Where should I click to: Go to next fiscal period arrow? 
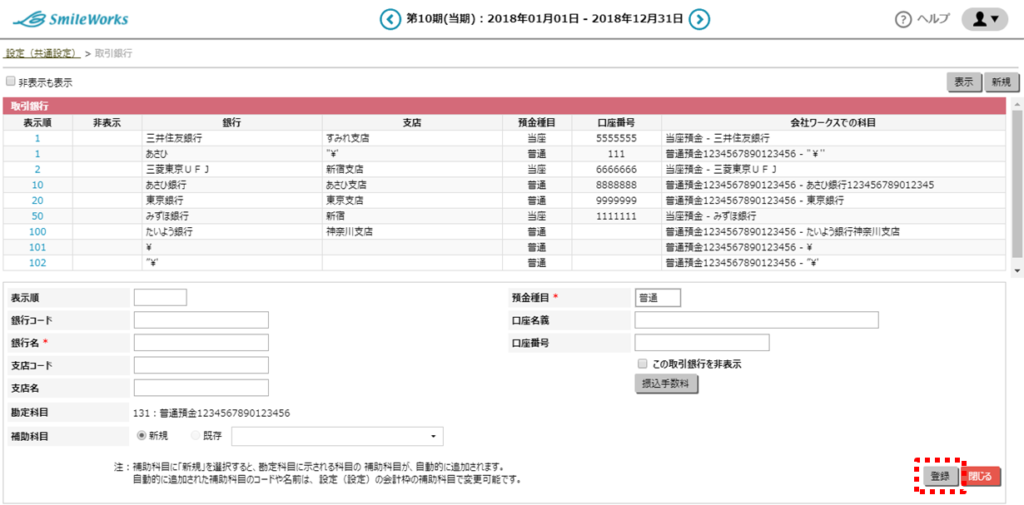(699, 19)
